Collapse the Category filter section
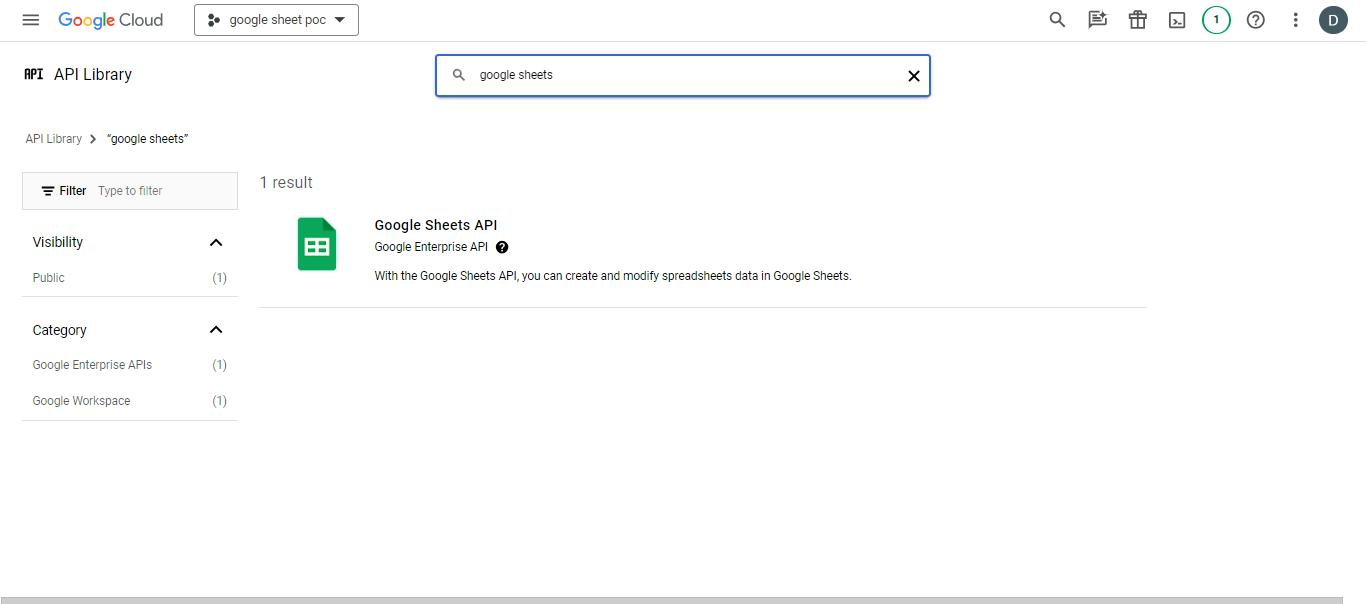 [216, 330]
